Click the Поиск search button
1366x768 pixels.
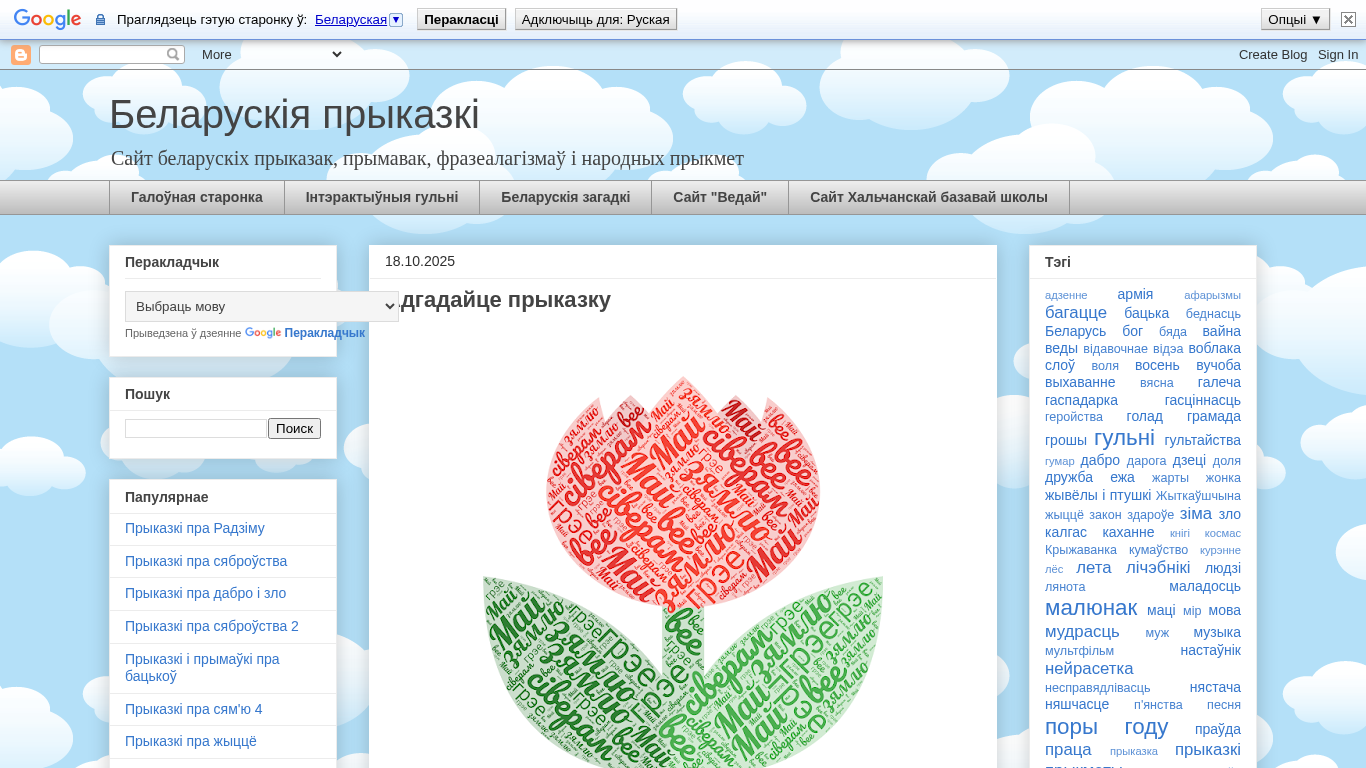[x=294, y=428]
